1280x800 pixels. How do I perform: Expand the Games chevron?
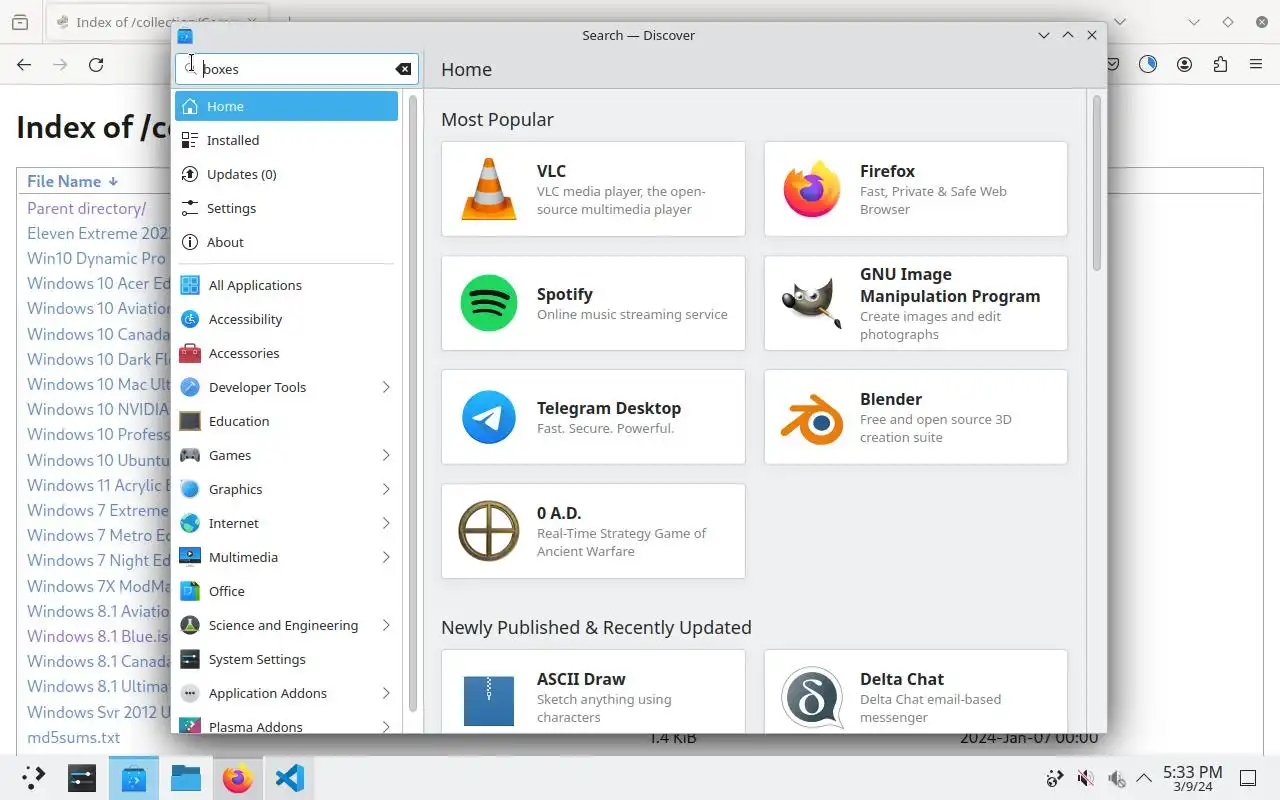(386, 455)
